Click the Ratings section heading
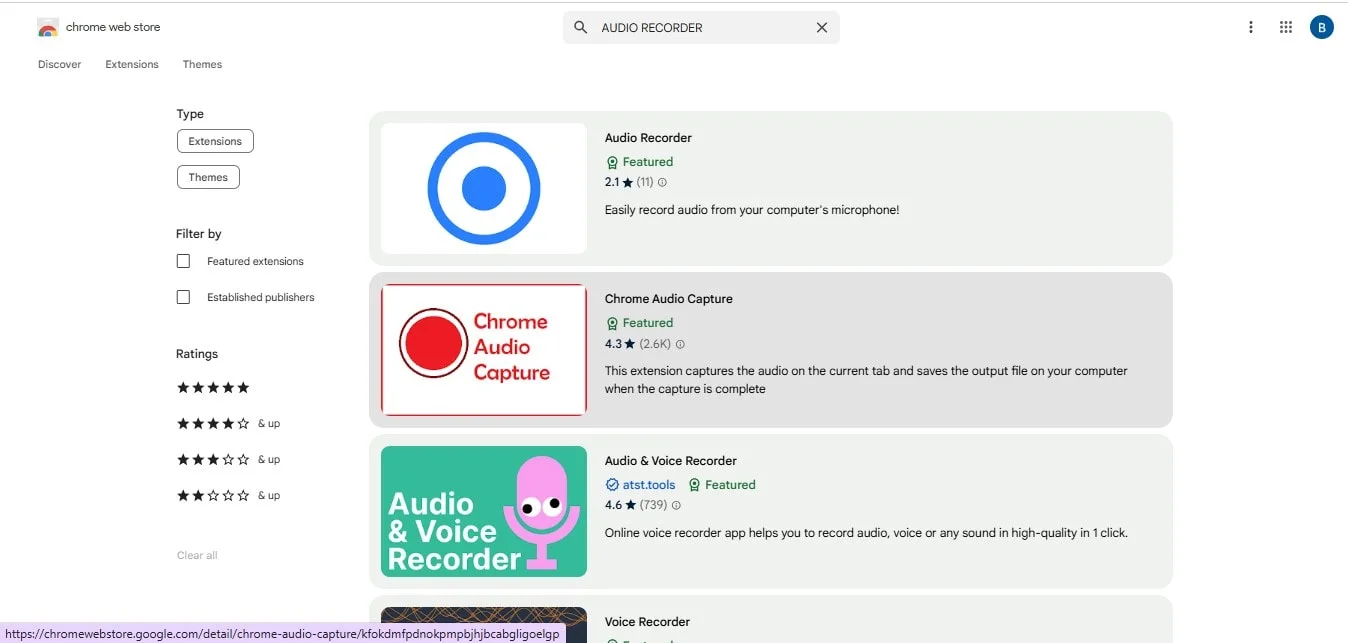The image size is (1348, 643). point(197,354)
